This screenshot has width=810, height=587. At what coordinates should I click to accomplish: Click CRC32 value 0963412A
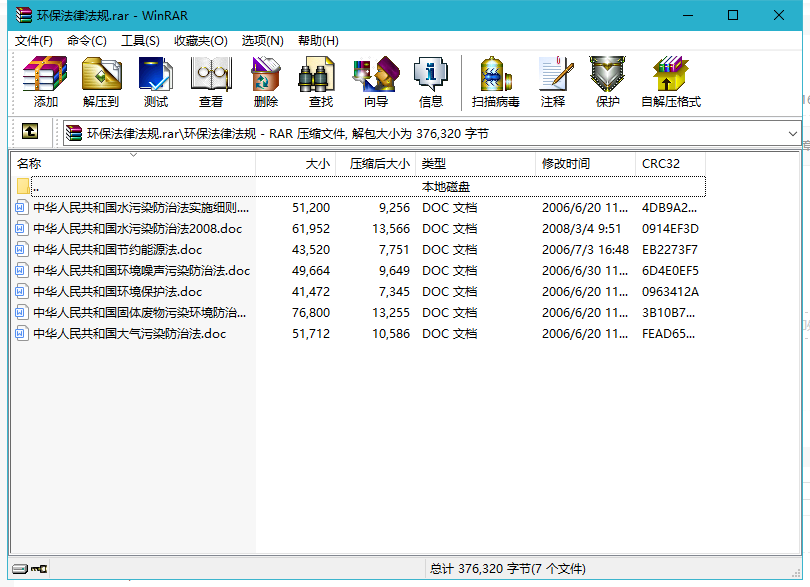tap(670, 291)
